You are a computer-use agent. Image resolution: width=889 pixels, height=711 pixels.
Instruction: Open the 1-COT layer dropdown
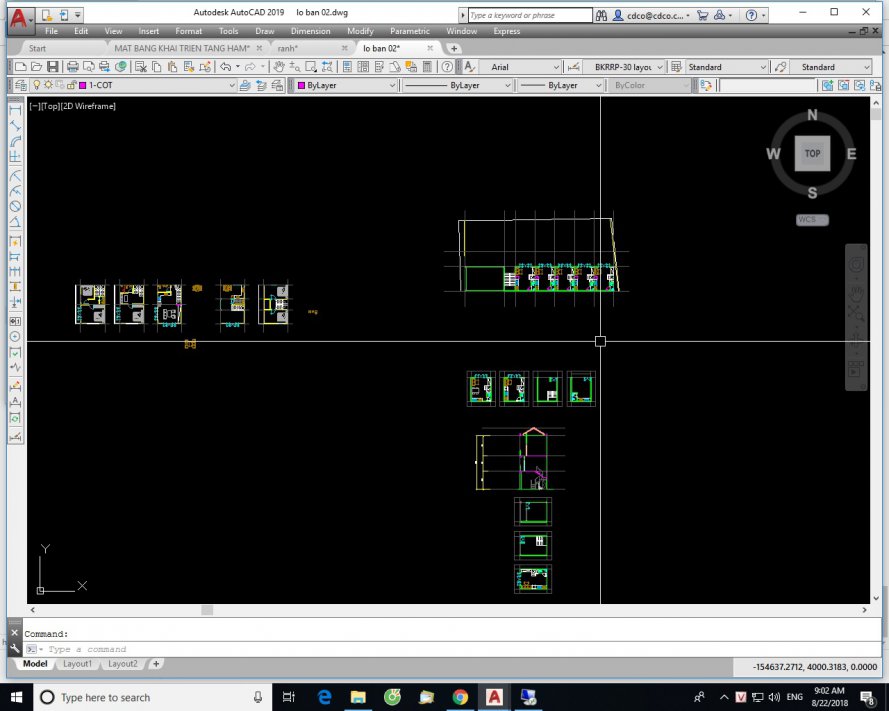[134, 85]
